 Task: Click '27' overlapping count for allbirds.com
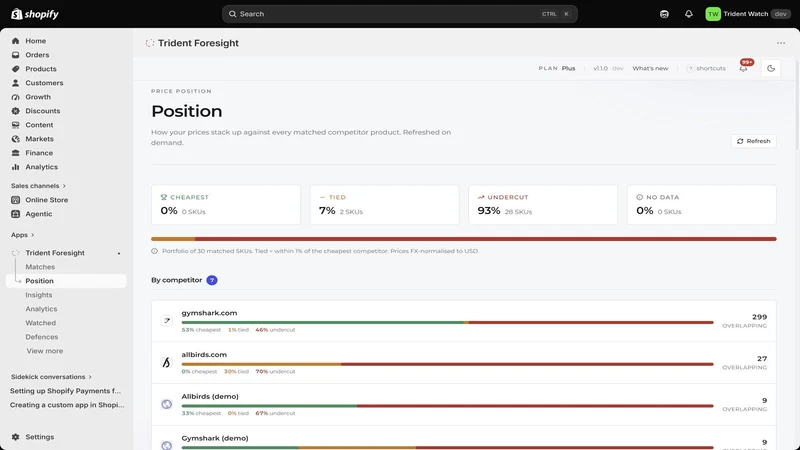pos(762,359)
